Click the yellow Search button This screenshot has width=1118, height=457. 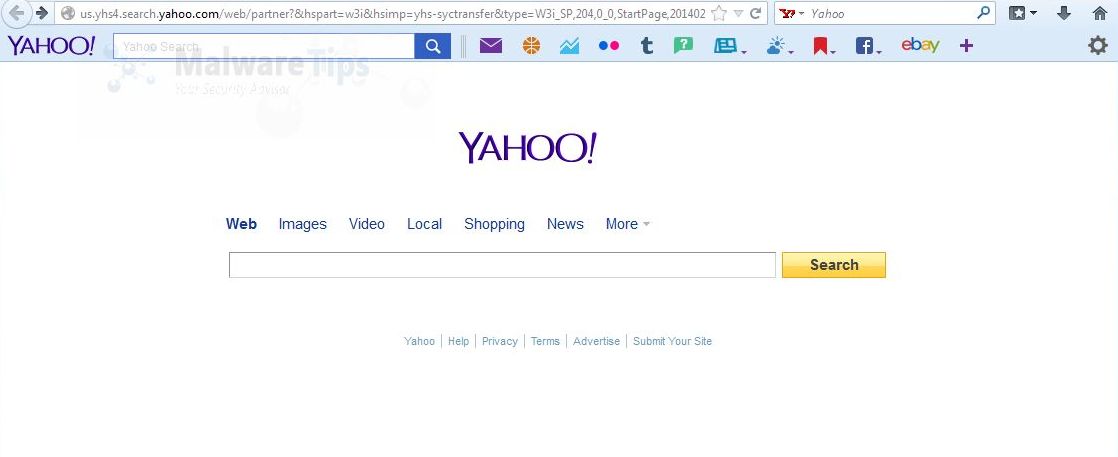(834, 265)
